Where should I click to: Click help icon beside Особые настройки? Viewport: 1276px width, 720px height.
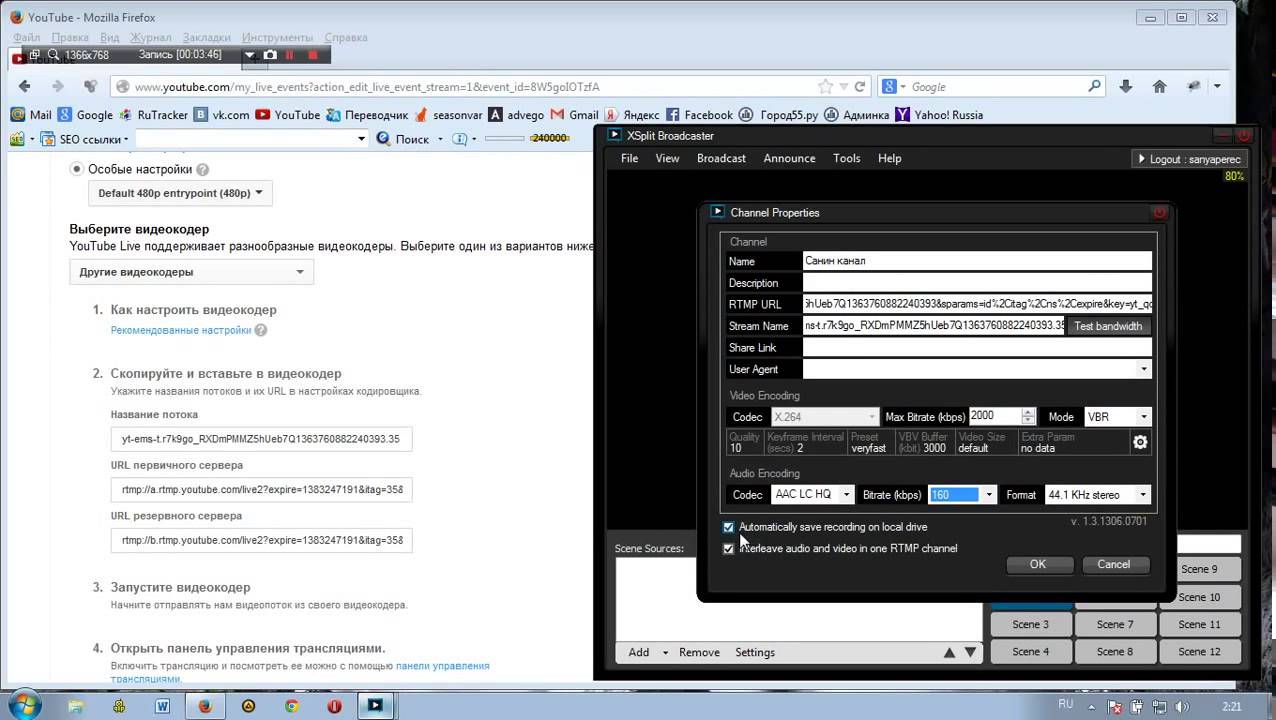[203, 170]
